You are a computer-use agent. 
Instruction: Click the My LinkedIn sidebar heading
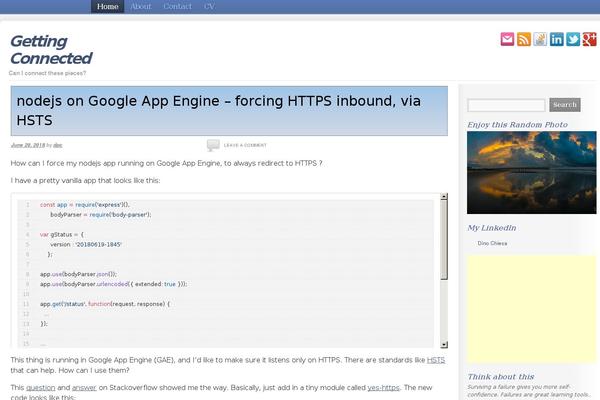[x=492, y=228]
